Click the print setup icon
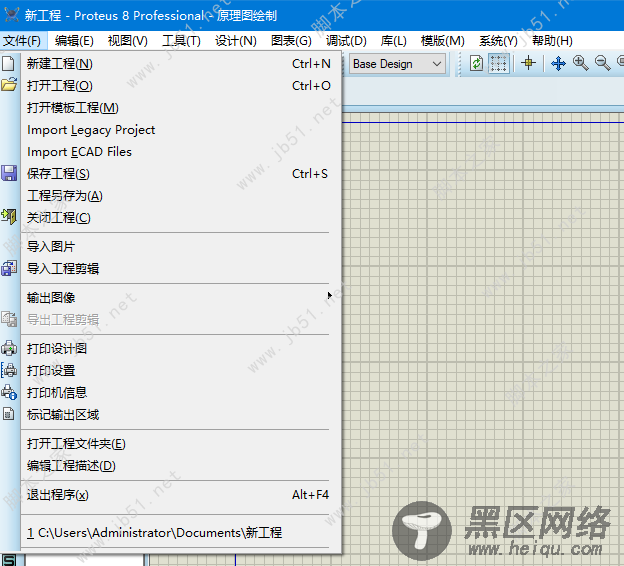The image size is (624, 566). (9, 370)
